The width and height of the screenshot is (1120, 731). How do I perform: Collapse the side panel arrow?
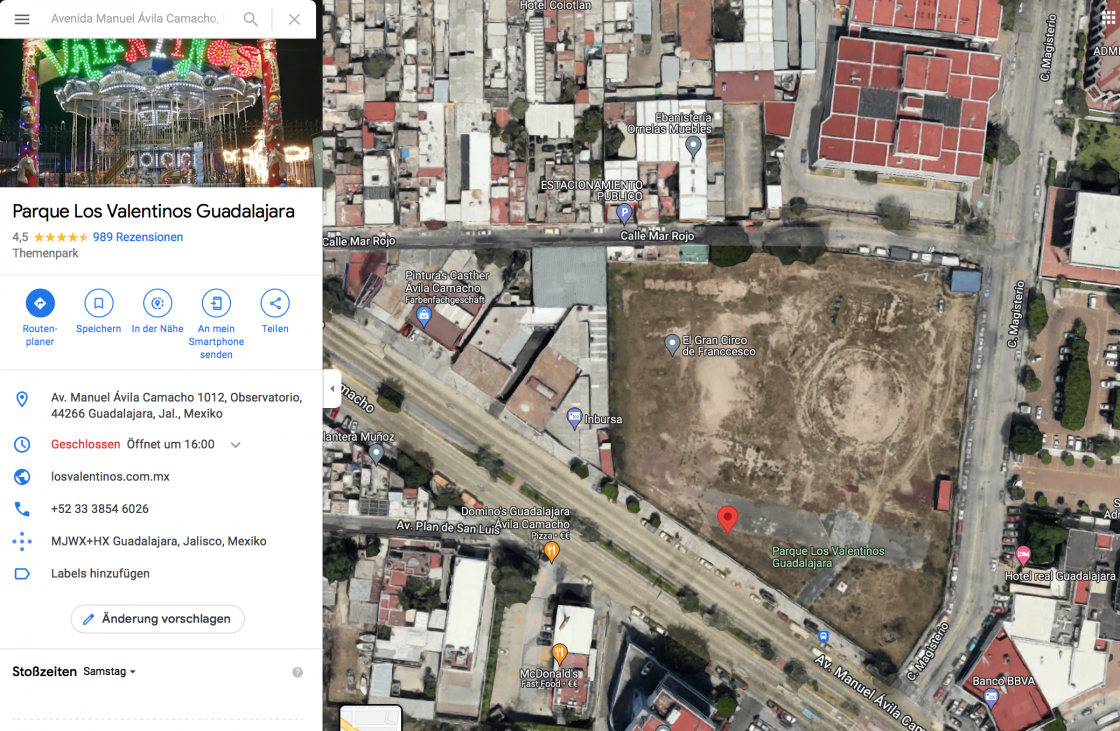tap(332, 389)
